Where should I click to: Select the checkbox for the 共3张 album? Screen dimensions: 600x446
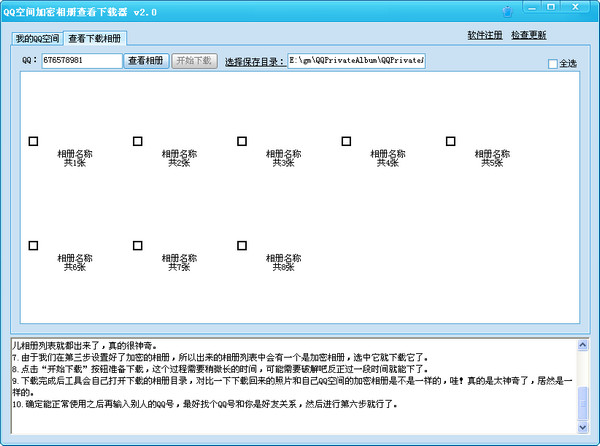242,141
